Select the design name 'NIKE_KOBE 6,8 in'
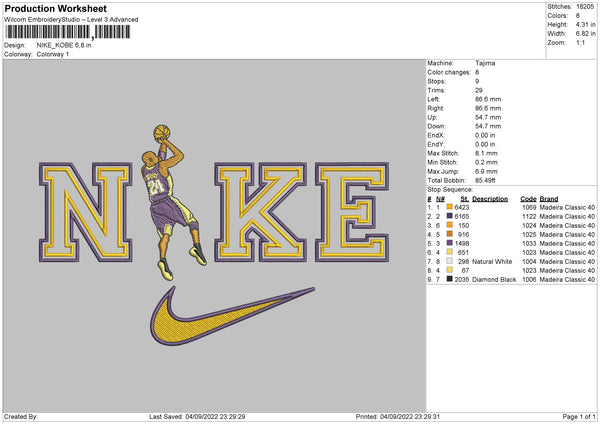 tap(64, 45)
